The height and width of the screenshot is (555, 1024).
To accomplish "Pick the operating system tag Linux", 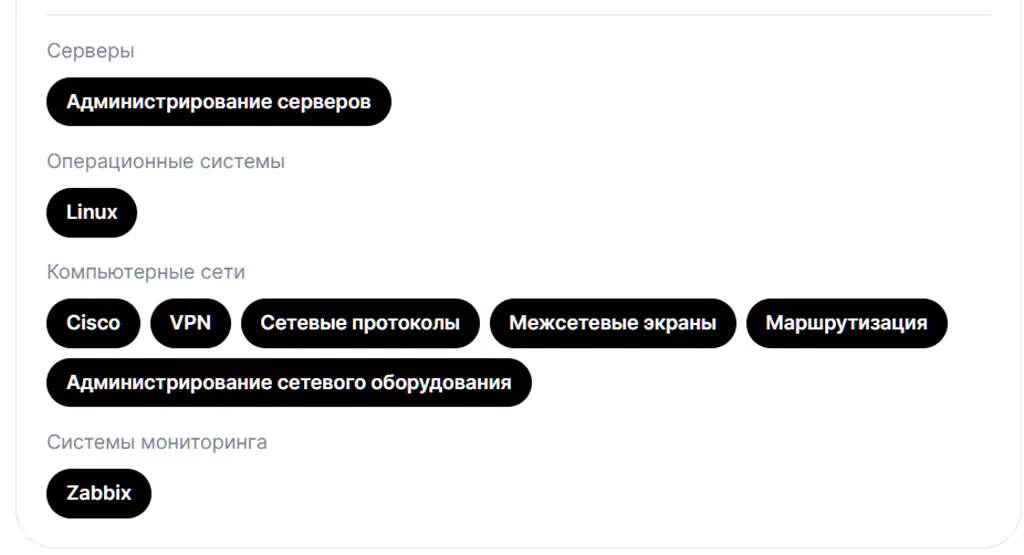I will click(x=91, y=212).
